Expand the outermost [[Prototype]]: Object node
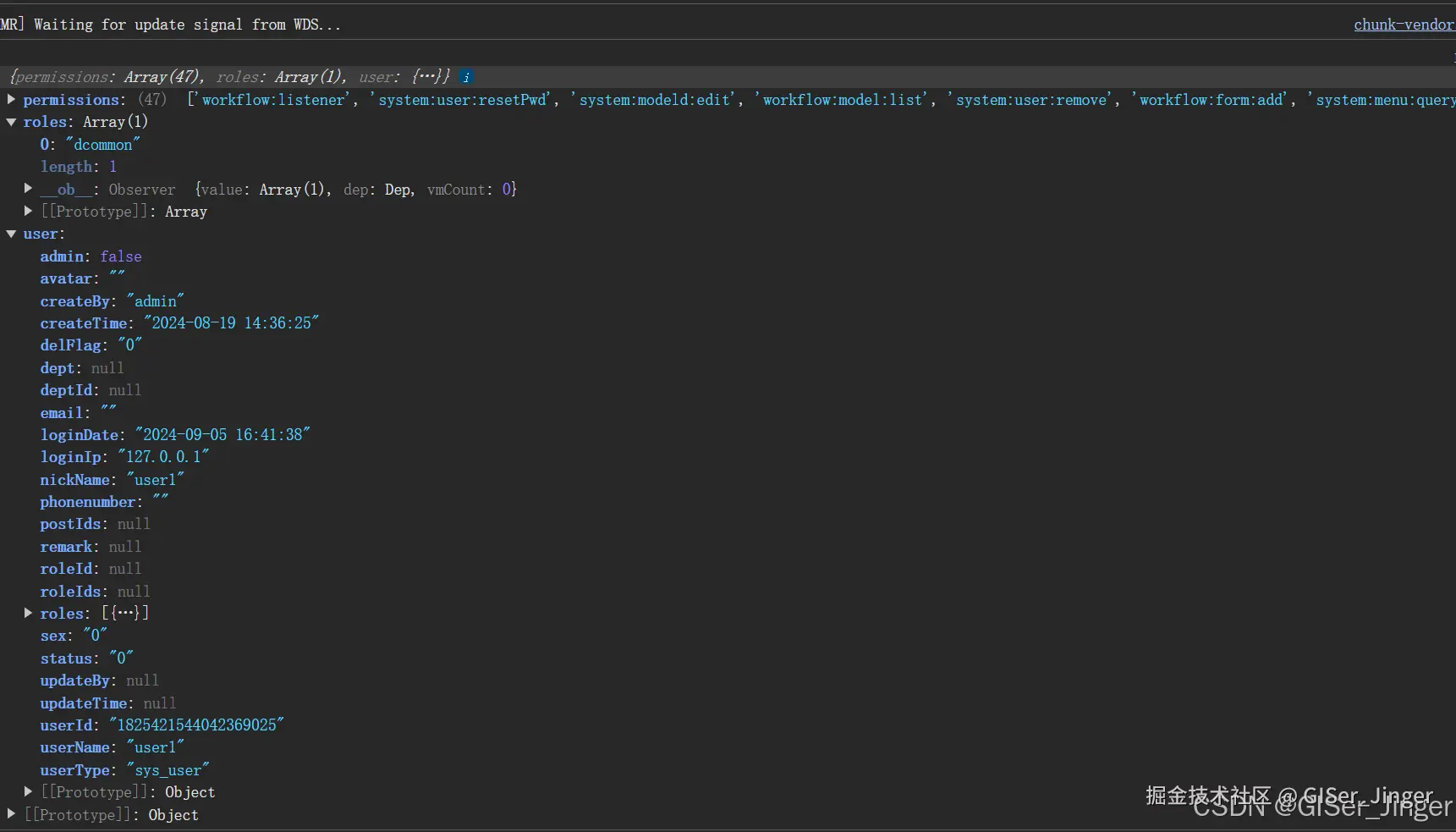 (x=11, y=814)
